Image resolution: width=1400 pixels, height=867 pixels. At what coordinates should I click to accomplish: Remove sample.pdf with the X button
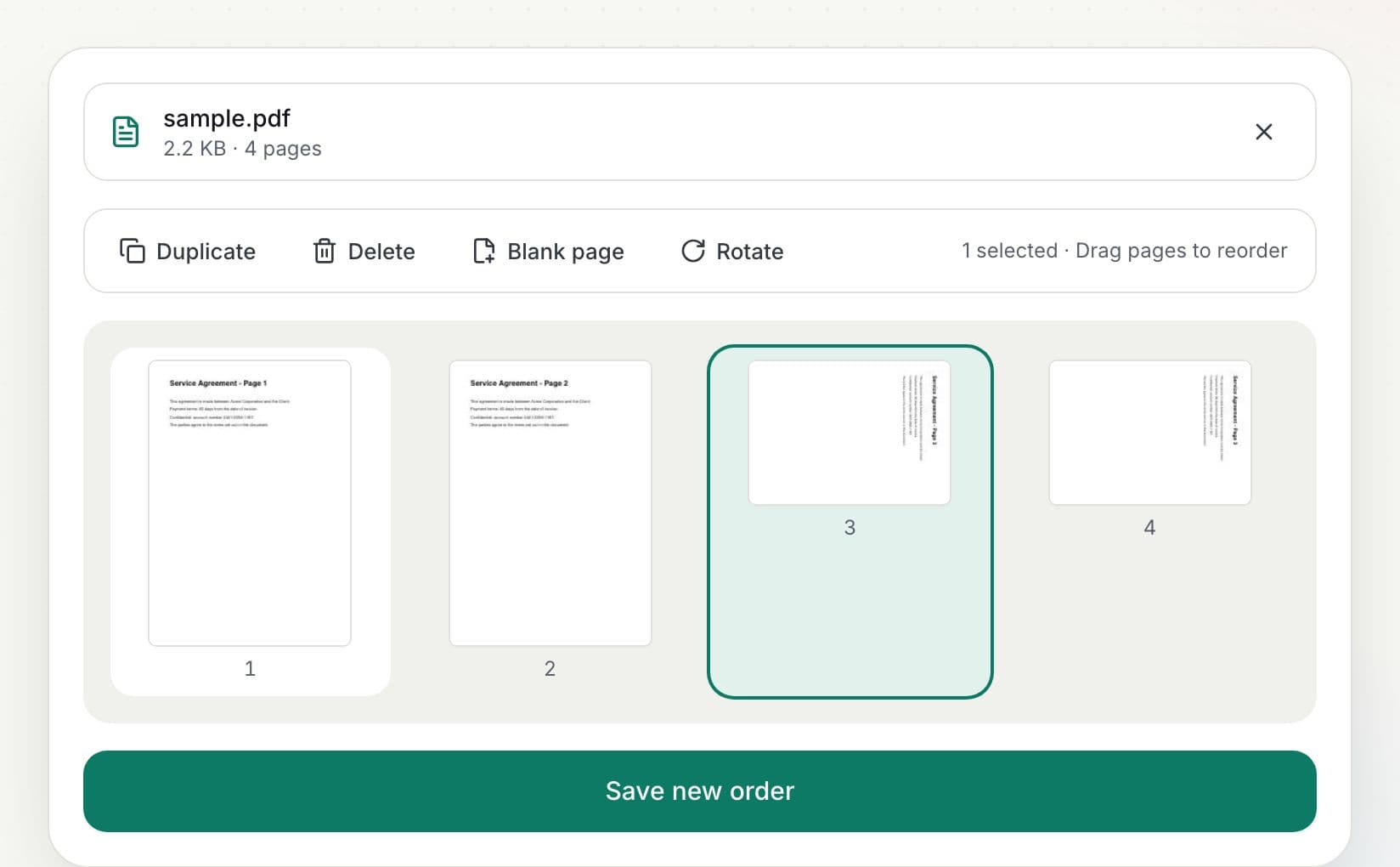point(1263,132)
